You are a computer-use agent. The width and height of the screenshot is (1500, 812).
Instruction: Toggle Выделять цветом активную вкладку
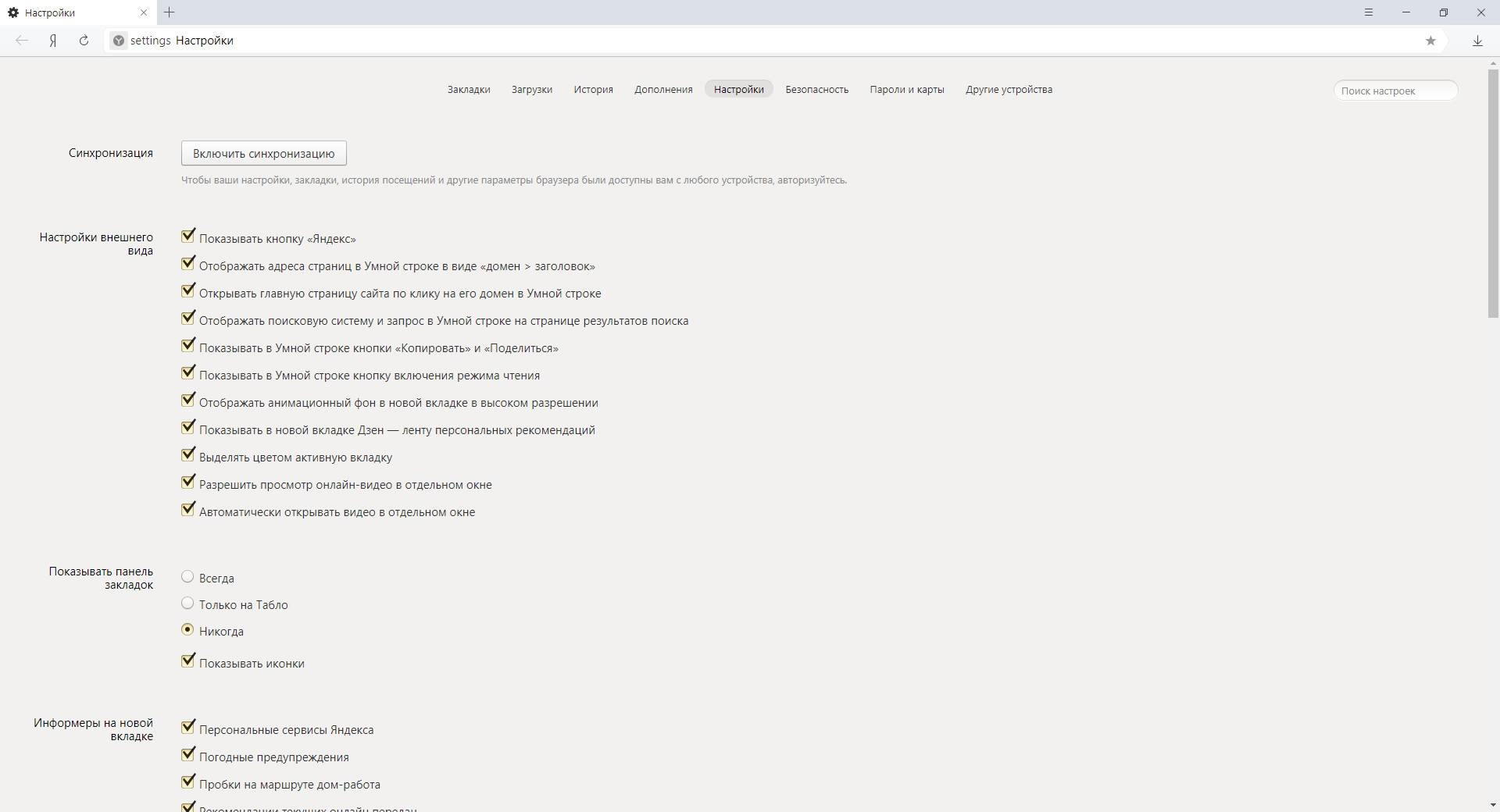click(x=187, y=454)
